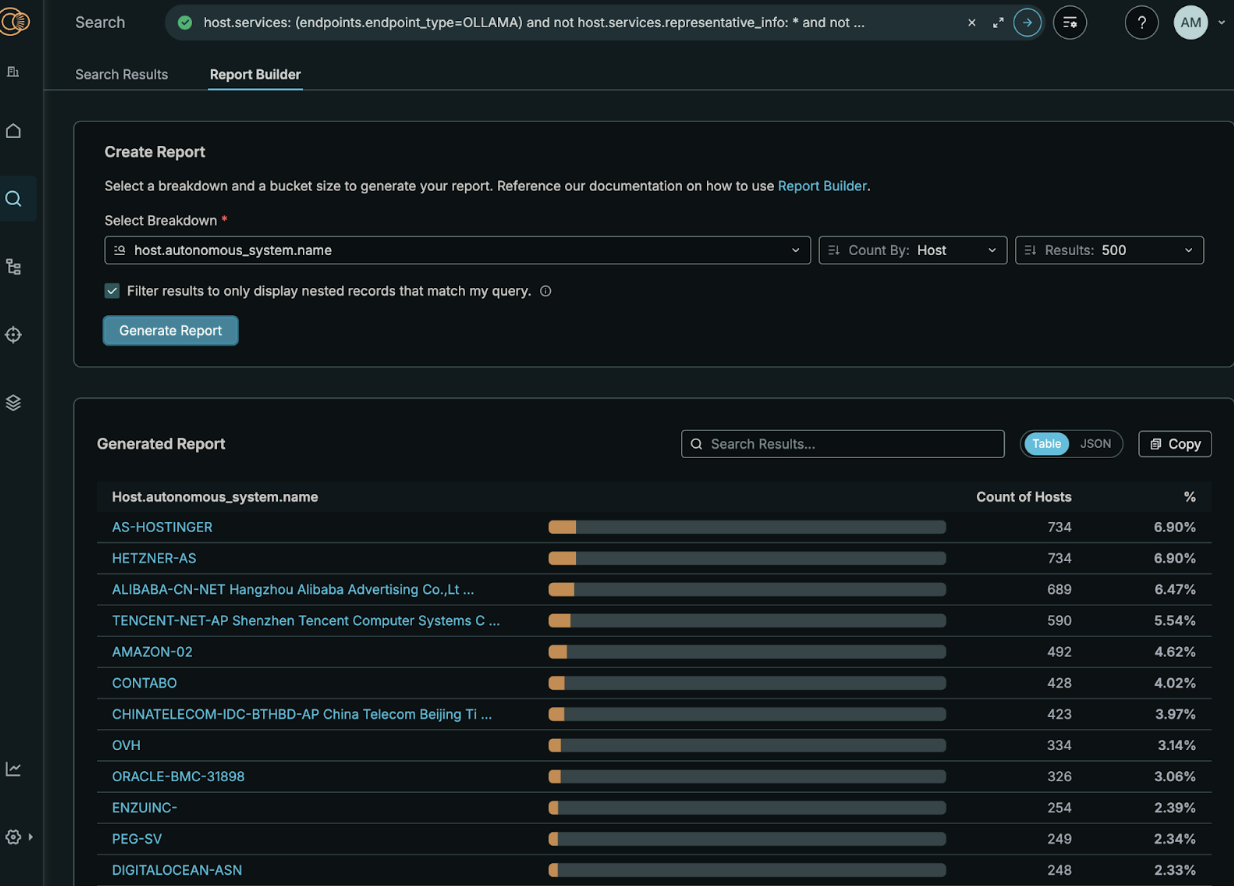The width and height of the screenshot is (1234, 886).
Task: Change the Count By: Host dropdown
Action: (911, 250)
